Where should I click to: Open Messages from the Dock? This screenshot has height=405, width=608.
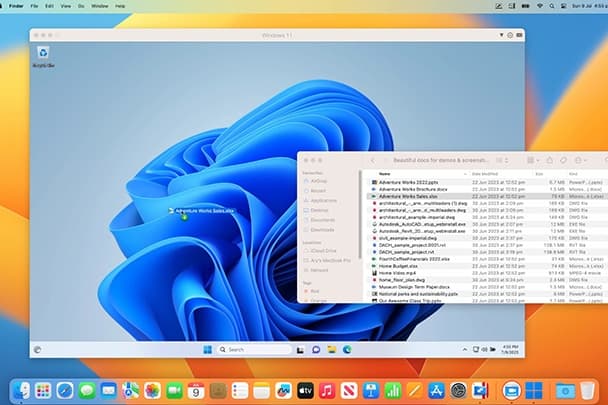tap(87, 391)
